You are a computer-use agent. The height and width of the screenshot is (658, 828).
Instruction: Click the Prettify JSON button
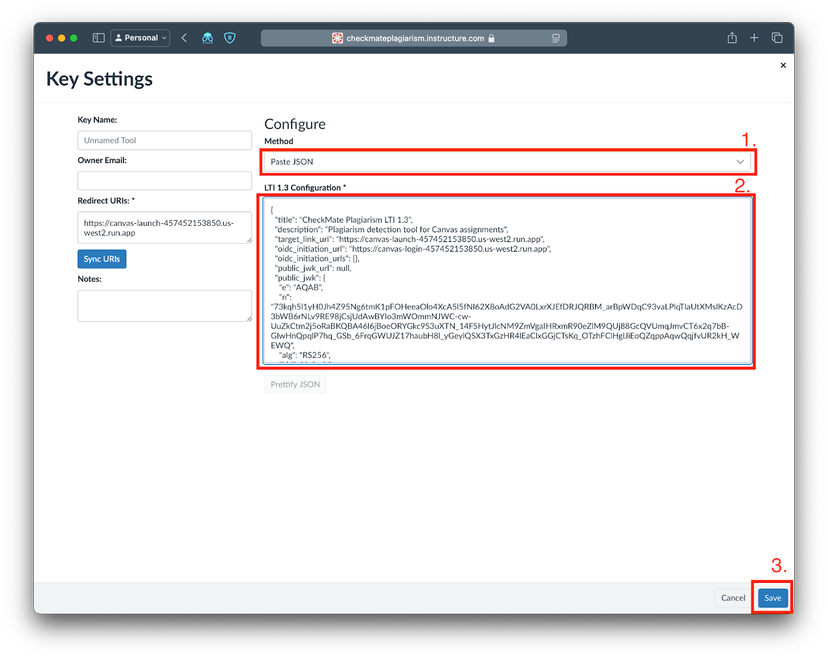[294, 383]
